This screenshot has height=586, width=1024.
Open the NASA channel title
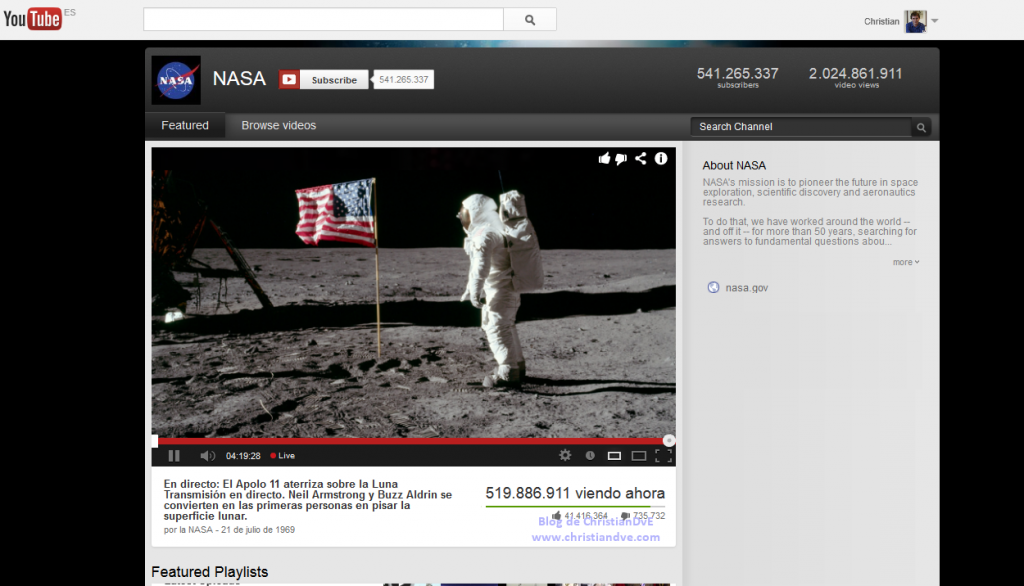[239, 78]
